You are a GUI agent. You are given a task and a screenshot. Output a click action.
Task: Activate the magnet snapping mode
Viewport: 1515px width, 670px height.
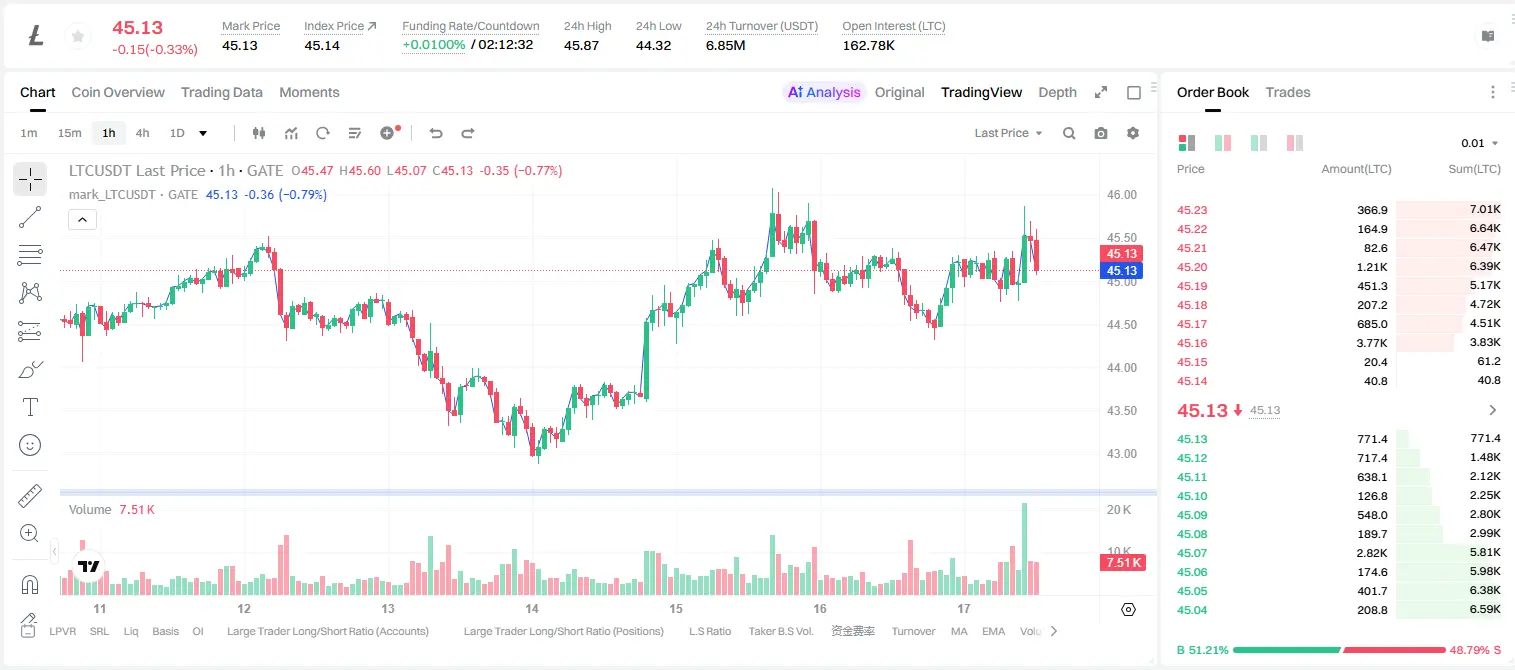click(x=30, y=584)
